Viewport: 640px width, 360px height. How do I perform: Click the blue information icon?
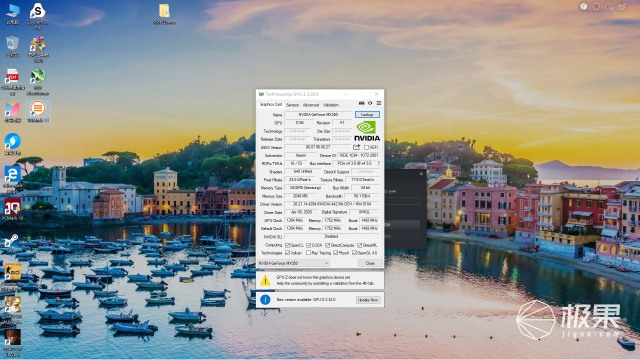point(265,300)
